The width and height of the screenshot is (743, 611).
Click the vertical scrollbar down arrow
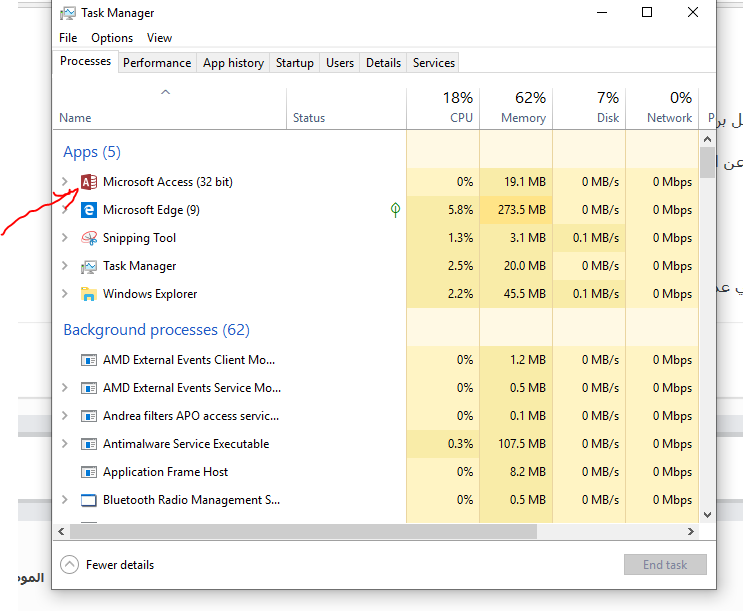coord(708,514)
